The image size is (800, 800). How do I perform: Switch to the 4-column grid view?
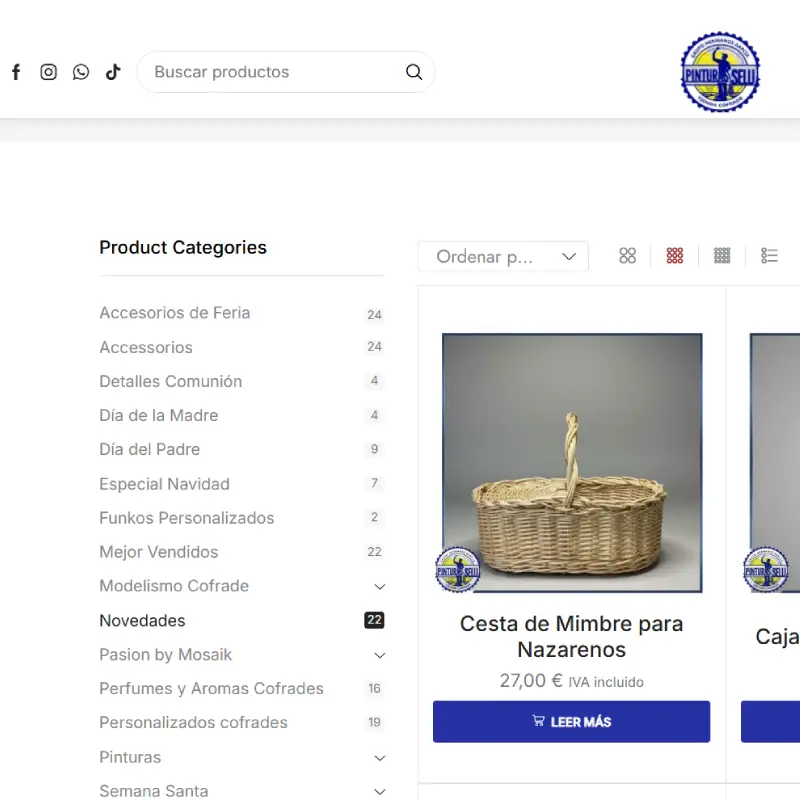click(721, 256)
